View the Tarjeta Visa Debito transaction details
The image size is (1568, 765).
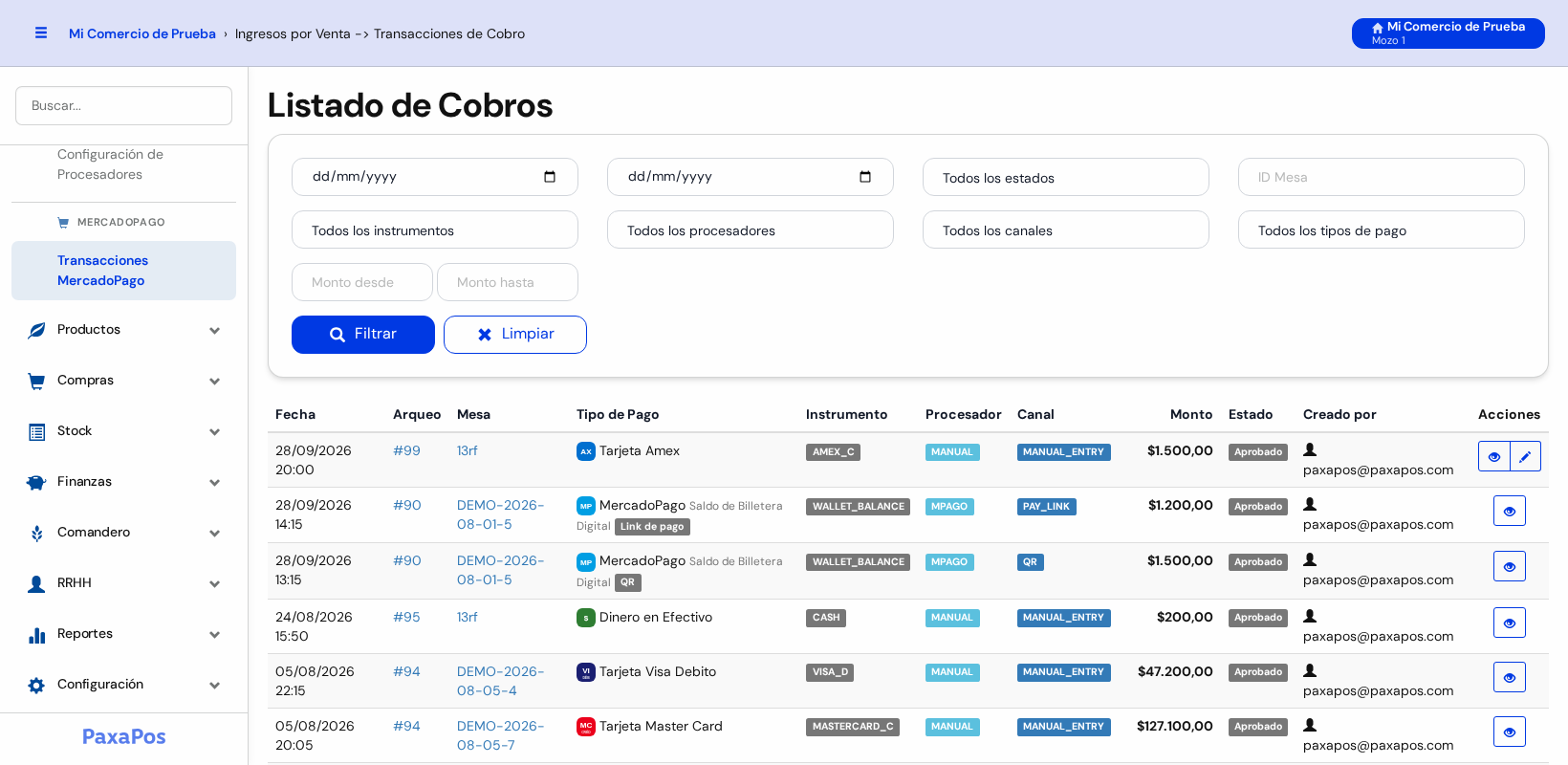click(1509, 677)
